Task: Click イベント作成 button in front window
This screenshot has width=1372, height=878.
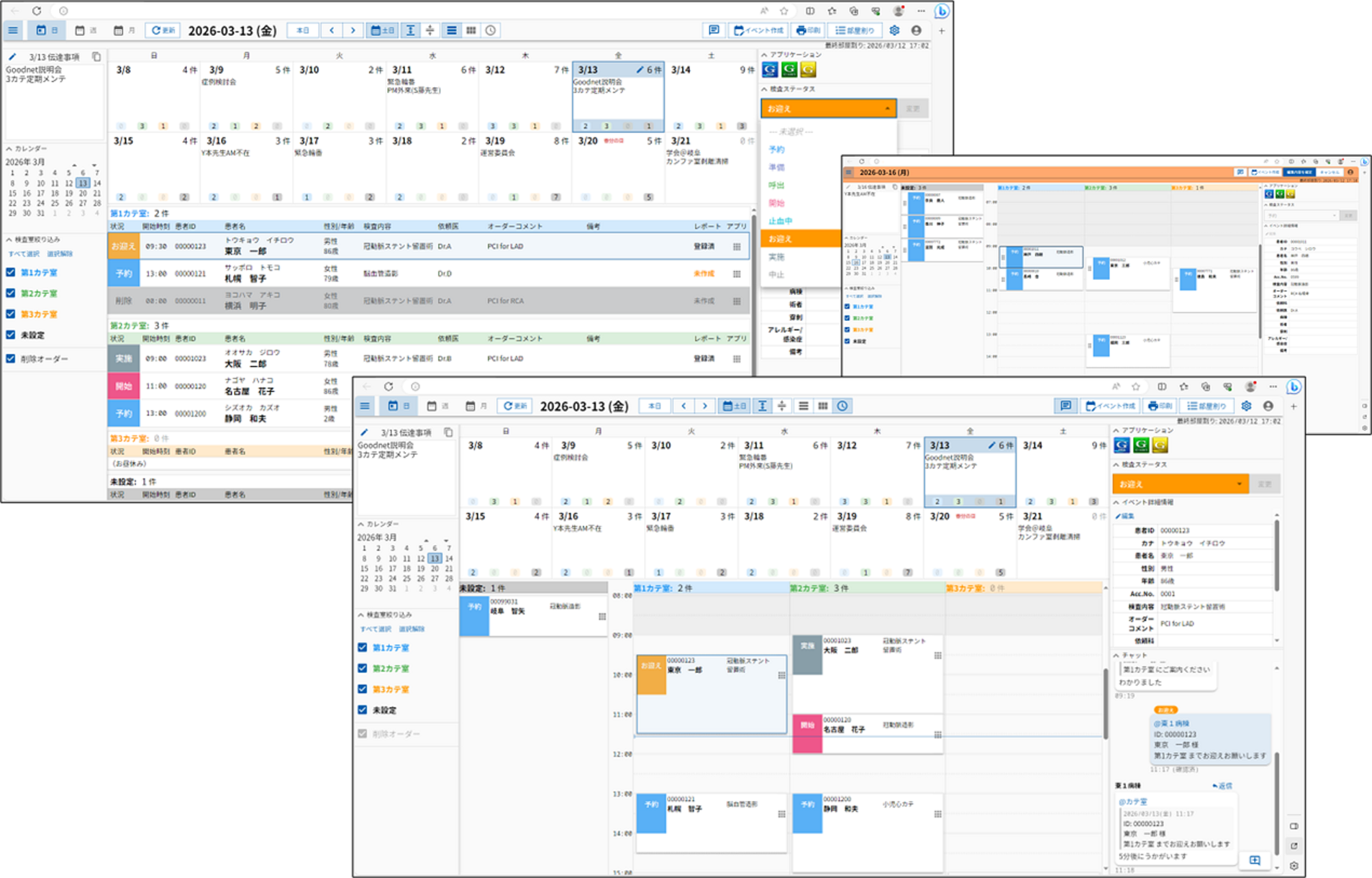Action: pos(1111,406)
